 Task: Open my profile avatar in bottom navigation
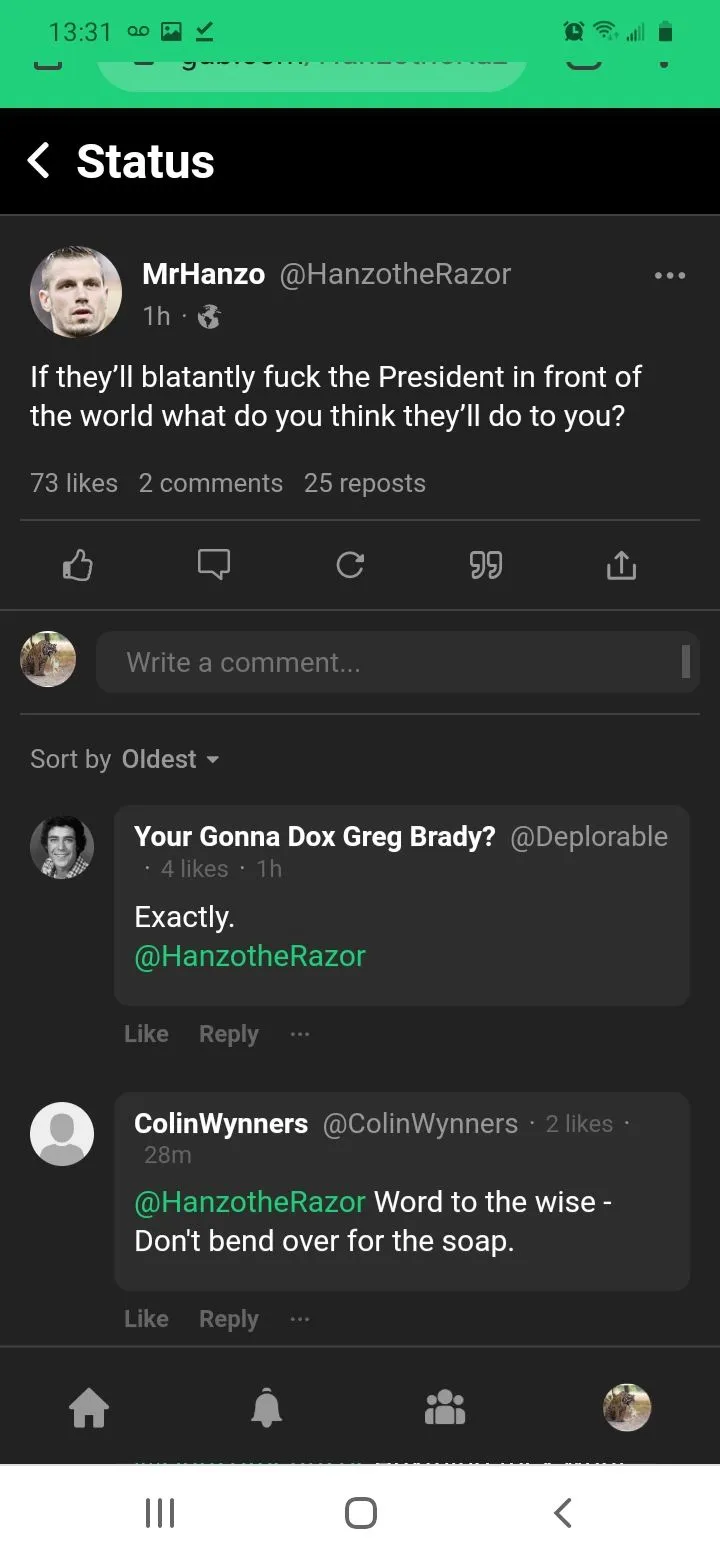[x=627, y=1408]
